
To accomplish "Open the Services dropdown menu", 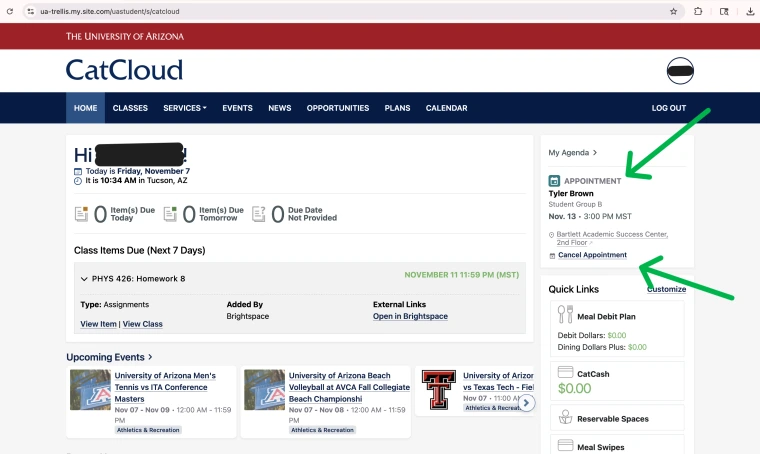I will coord(185,108).
